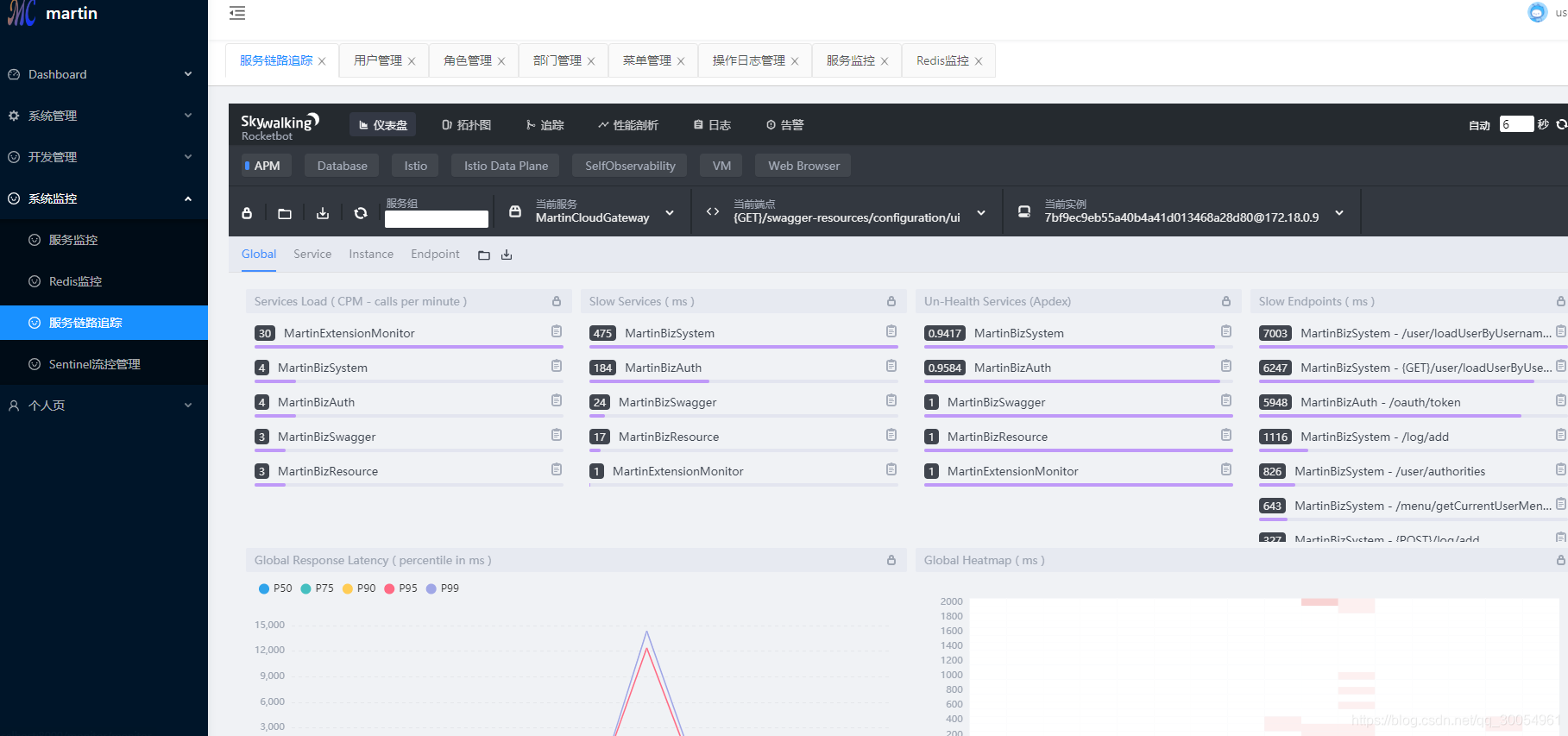The image size is (1568, 736).
Task: Copy MartinBizAuth in the Services Load panel
Action: point(557,400)
